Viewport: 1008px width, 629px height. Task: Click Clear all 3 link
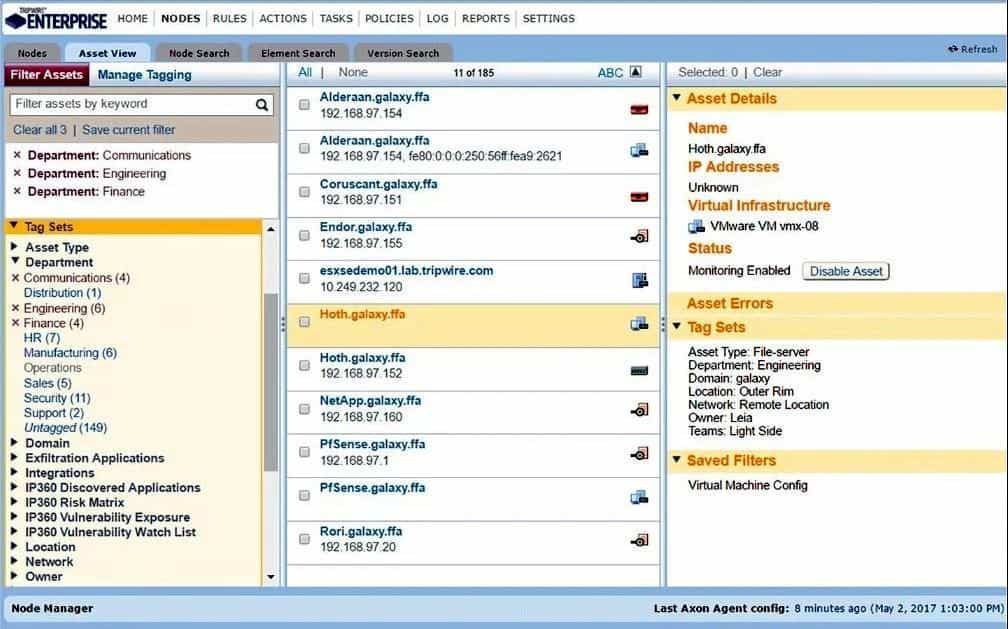pyautogui.click(x=40, y=130)
